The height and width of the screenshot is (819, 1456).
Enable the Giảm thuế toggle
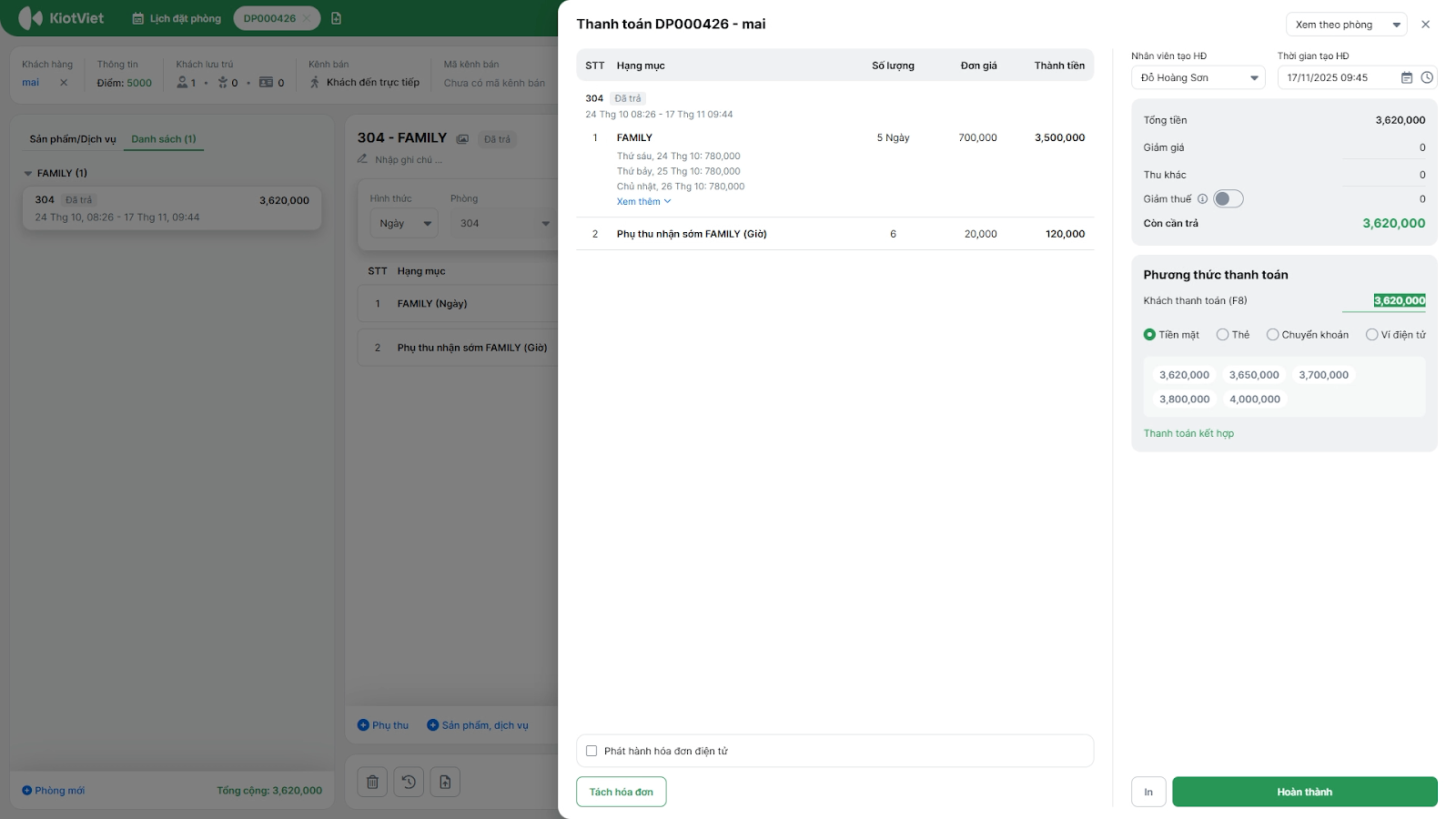pyautogui.click(x=1228, y=199)
